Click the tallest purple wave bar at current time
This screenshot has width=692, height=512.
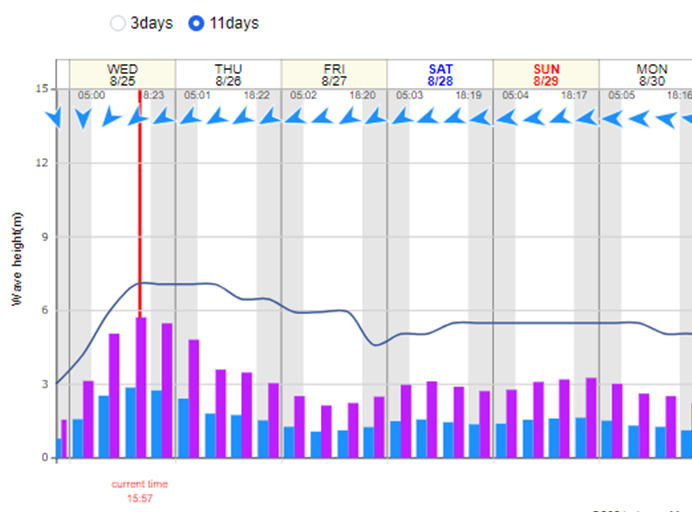pyautogui.click(x=141, y=388)
